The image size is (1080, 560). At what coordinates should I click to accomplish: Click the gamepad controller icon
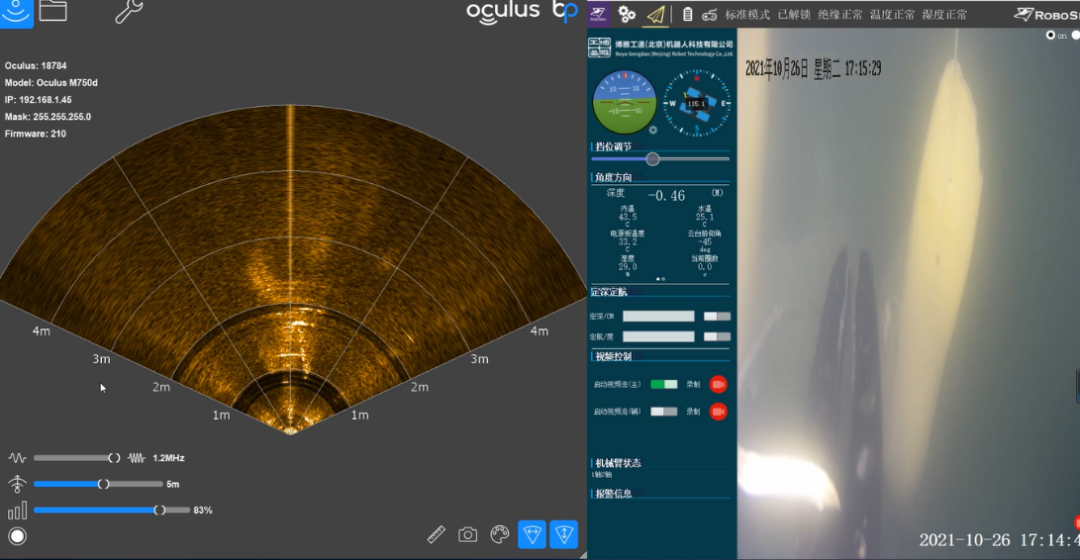(x=709, y=15)
